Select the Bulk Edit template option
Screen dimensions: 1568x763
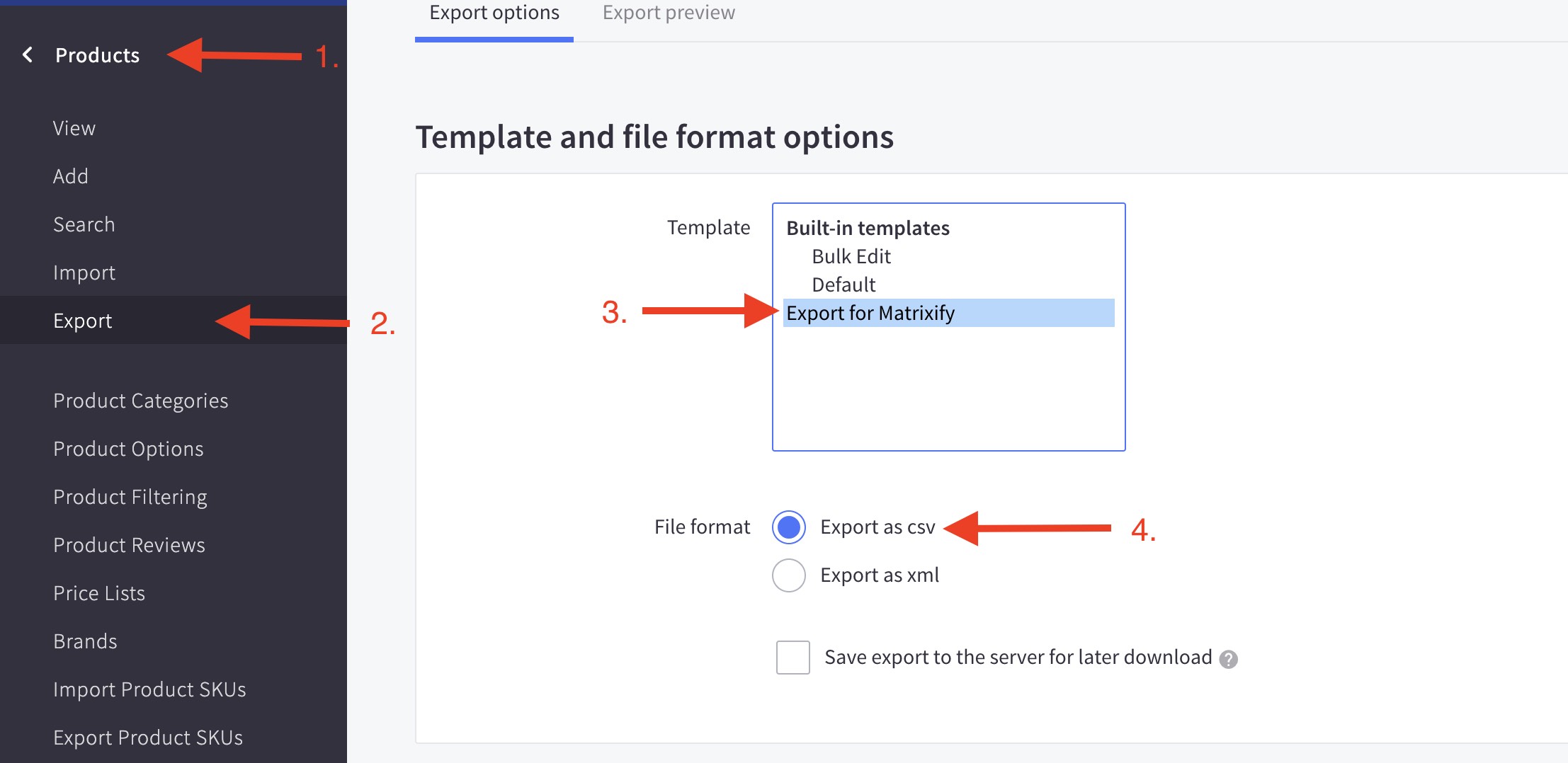(x=851, y=256)
